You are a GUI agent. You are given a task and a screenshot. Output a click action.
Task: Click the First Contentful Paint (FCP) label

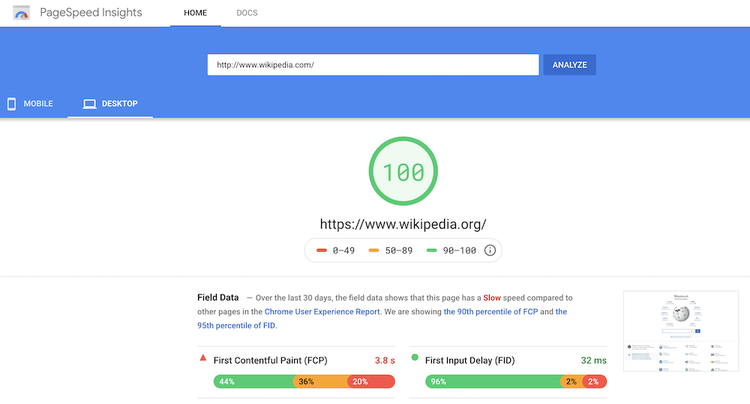[270, 360]
